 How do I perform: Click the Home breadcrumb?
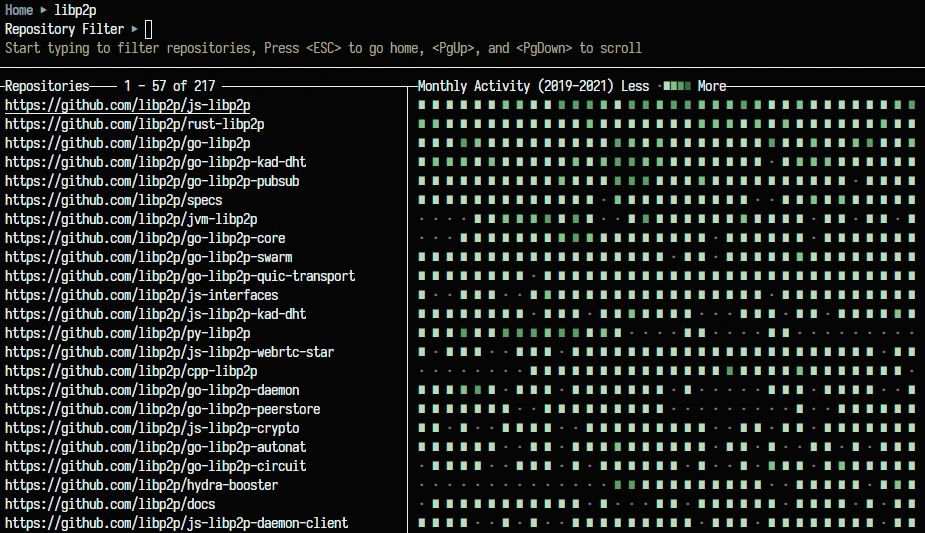[19, 10]
